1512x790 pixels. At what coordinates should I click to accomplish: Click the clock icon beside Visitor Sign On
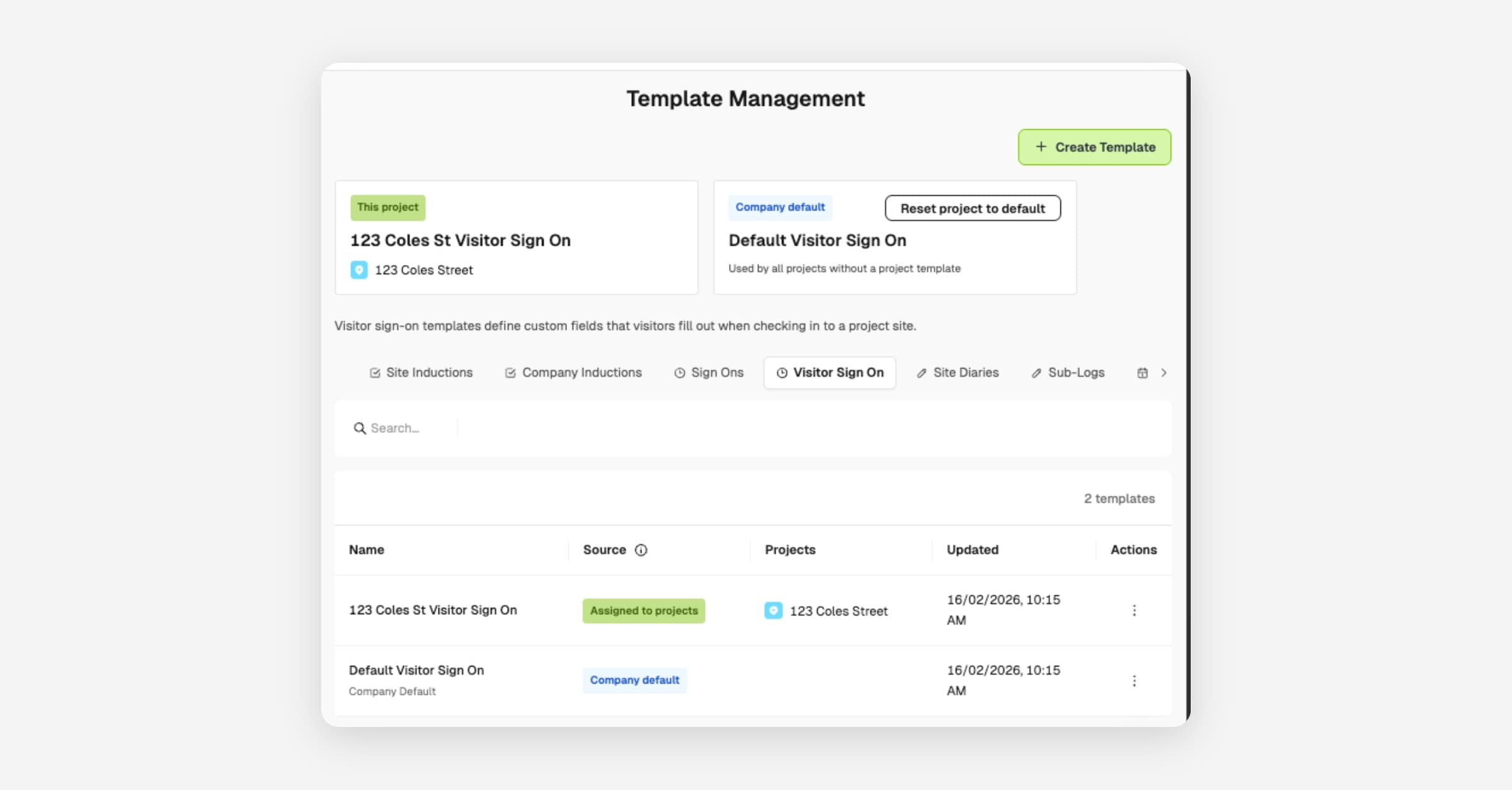coord(782,373)
